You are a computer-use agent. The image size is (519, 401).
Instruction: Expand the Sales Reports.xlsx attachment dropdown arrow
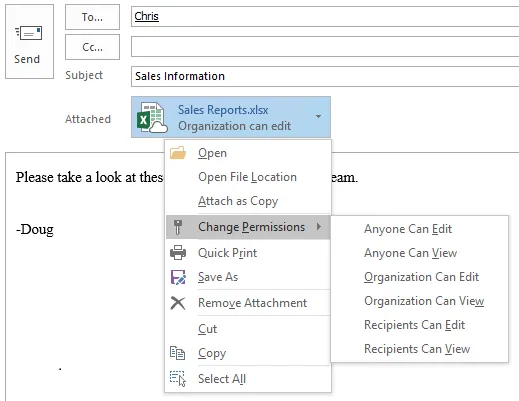pos(318,116)
